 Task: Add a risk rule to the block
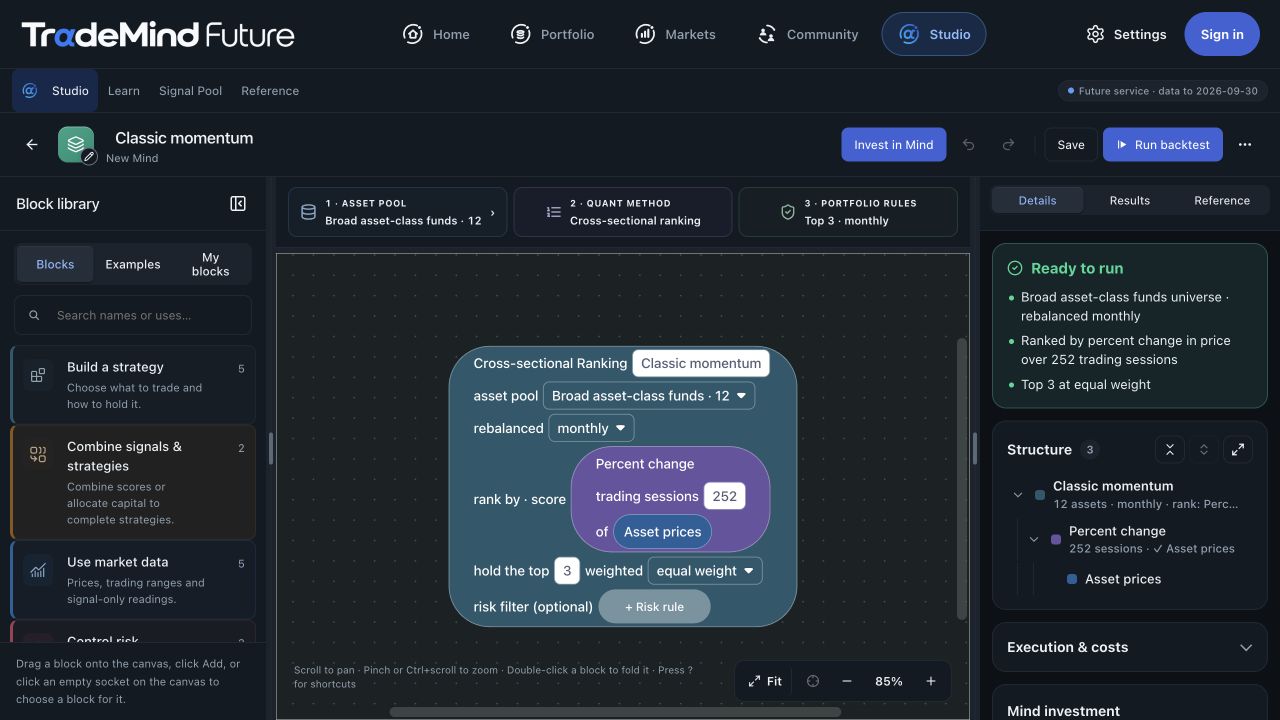point(655,607)
